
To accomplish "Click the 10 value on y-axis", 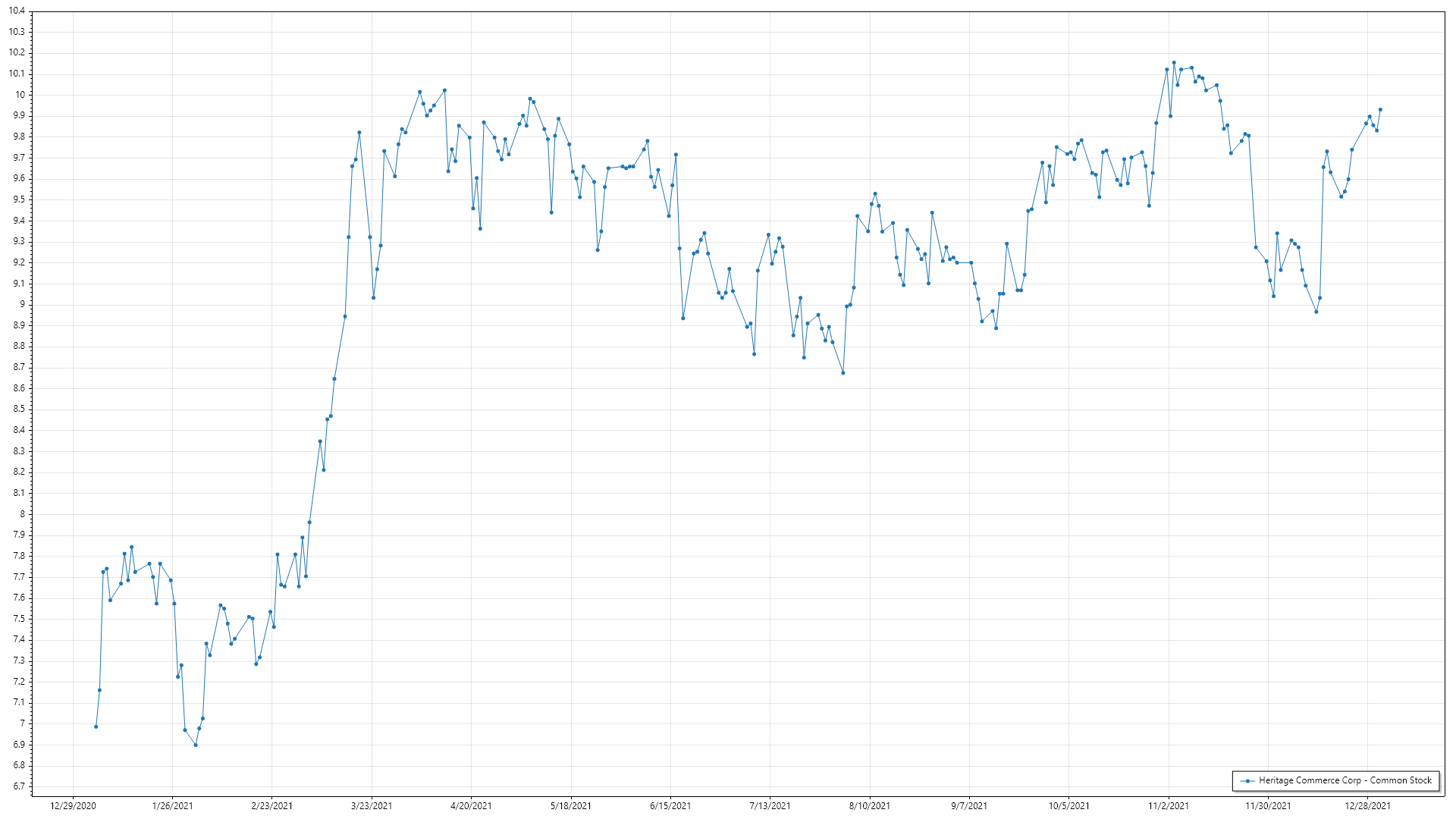I will click(x=20, y=95).
